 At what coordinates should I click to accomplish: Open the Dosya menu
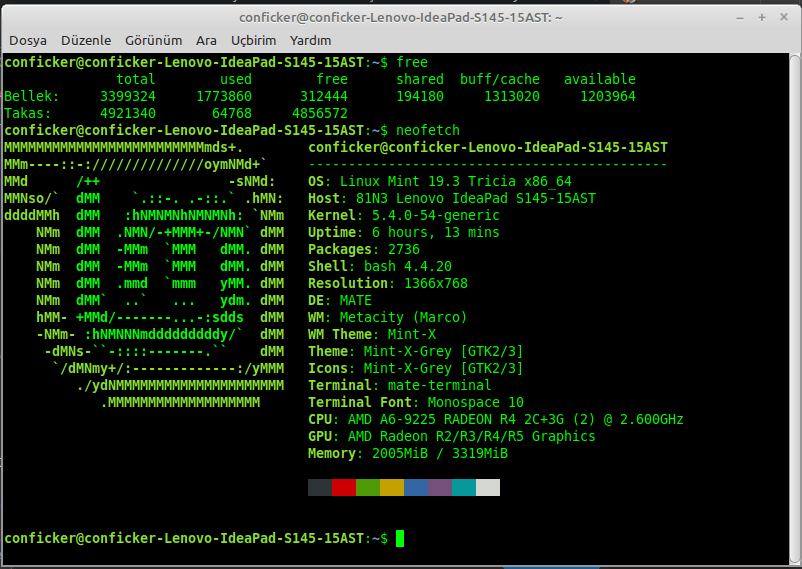(28, 40)
